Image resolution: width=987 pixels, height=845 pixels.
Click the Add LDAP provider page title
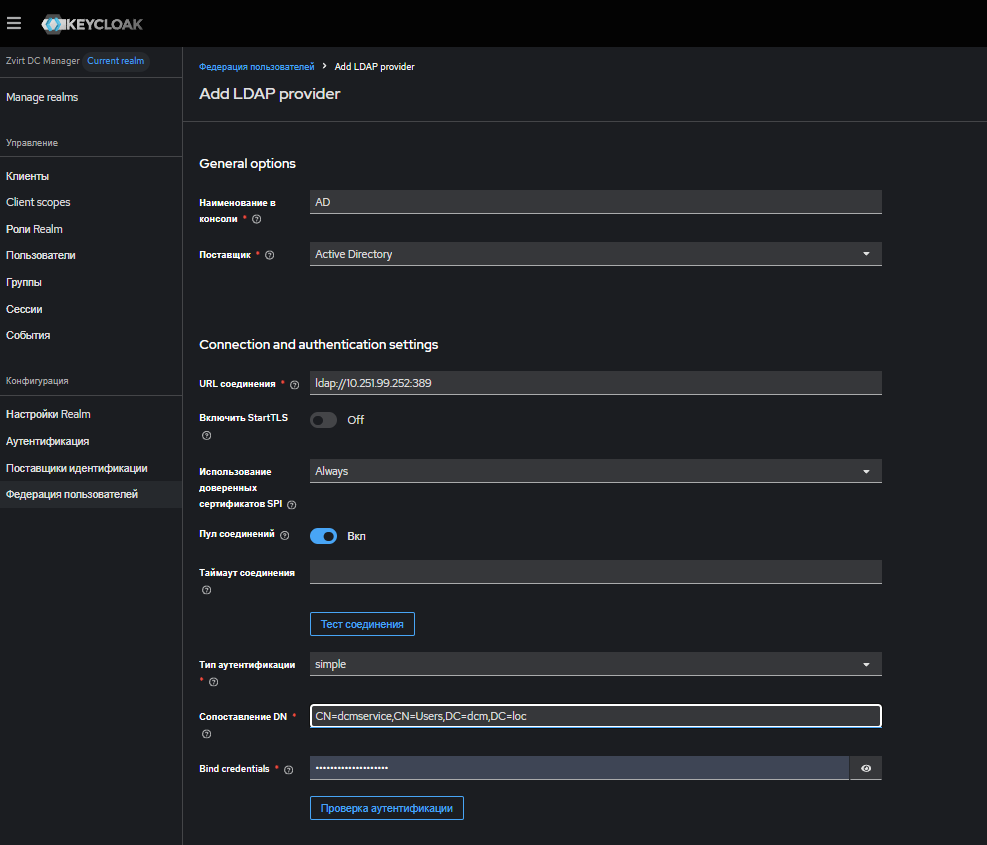click(x=270, y=94)
